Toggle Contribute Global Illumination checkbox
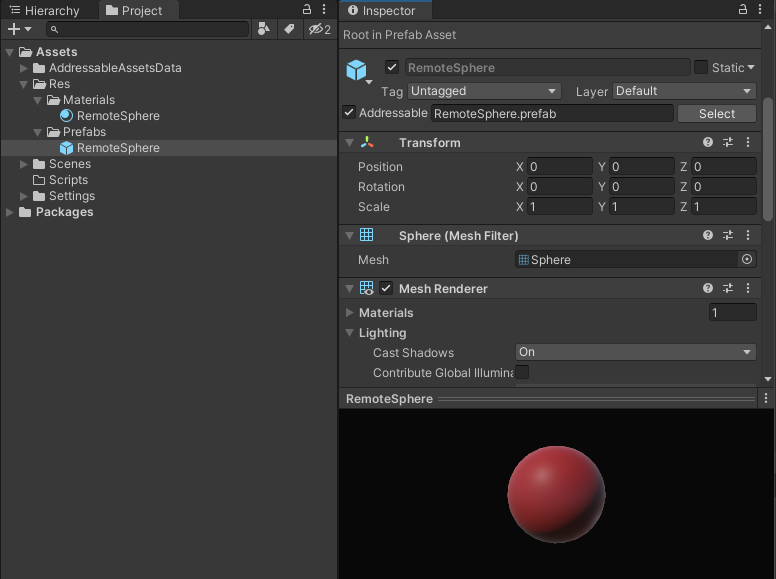The image size is (776, 579). click(x=522, y=372)
